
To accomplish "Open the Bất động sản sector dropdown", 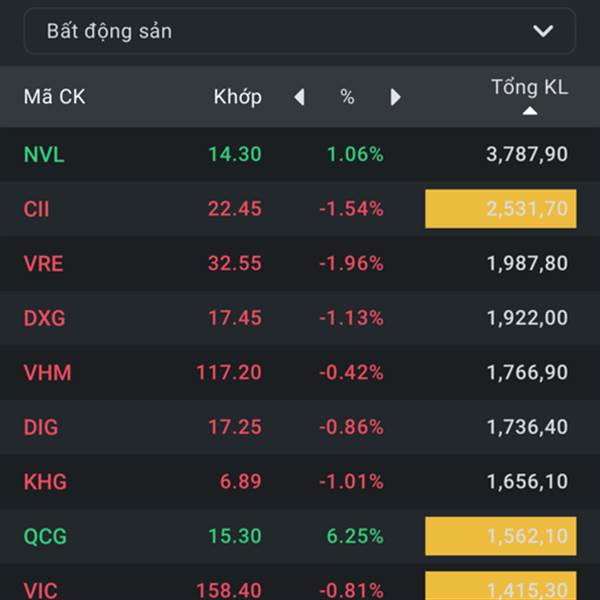I will tap(298, 31).
